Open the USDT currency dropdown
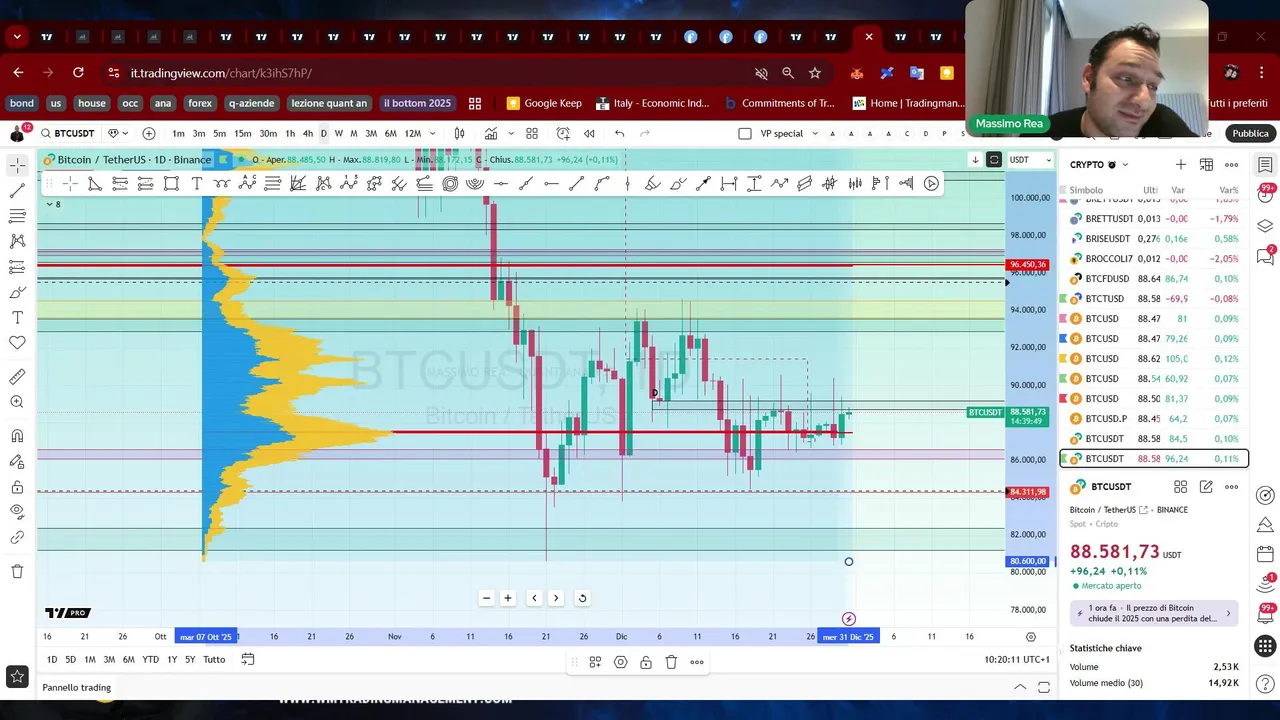 pos(1030,160)
